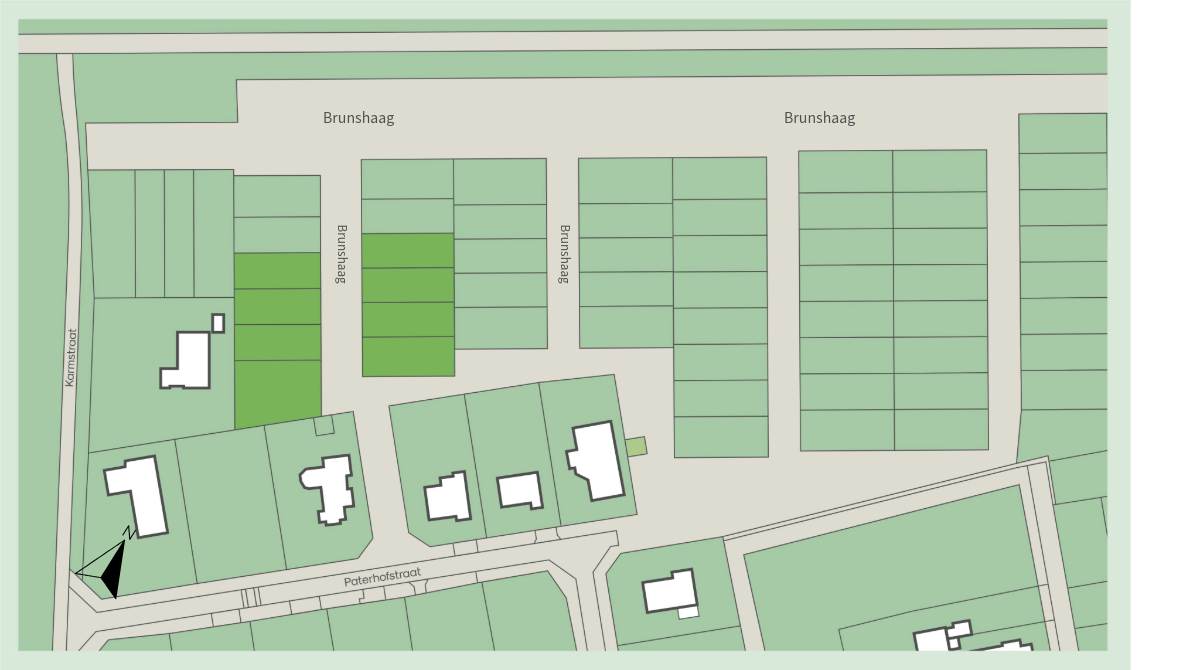Select the Karnstraat street label

tap(71, 358)
